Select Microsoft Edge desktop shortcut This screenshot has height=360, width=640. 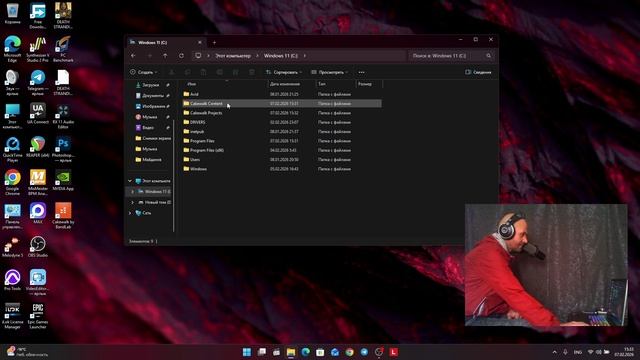[13, 49]
